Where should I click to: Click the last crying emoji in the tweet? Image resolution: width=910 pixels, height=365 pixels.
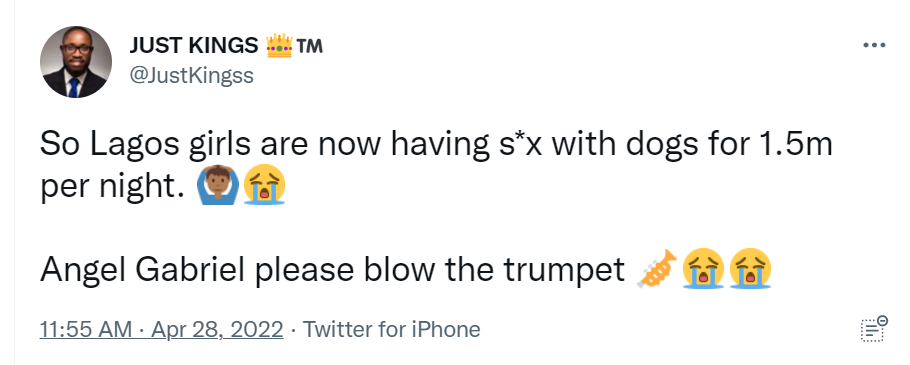(x=750, y=269)
